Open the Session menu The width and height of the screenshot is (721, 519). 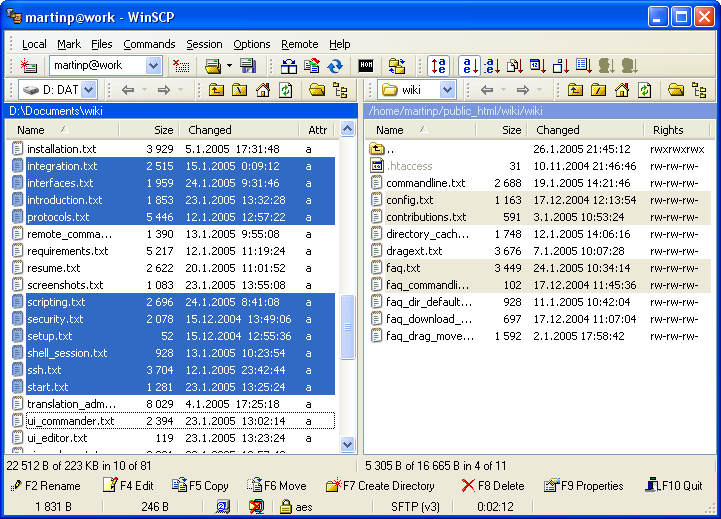[204, 44]
